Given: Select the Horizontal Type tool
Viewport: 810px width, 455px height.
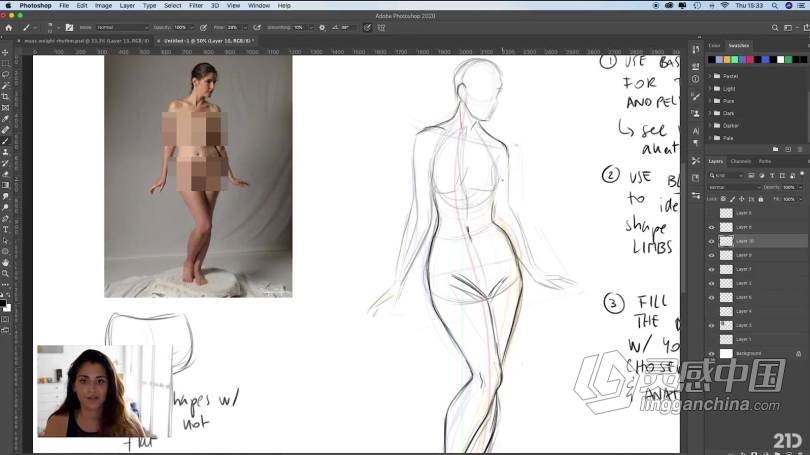Looking at the screenshot, I should 5,229.
